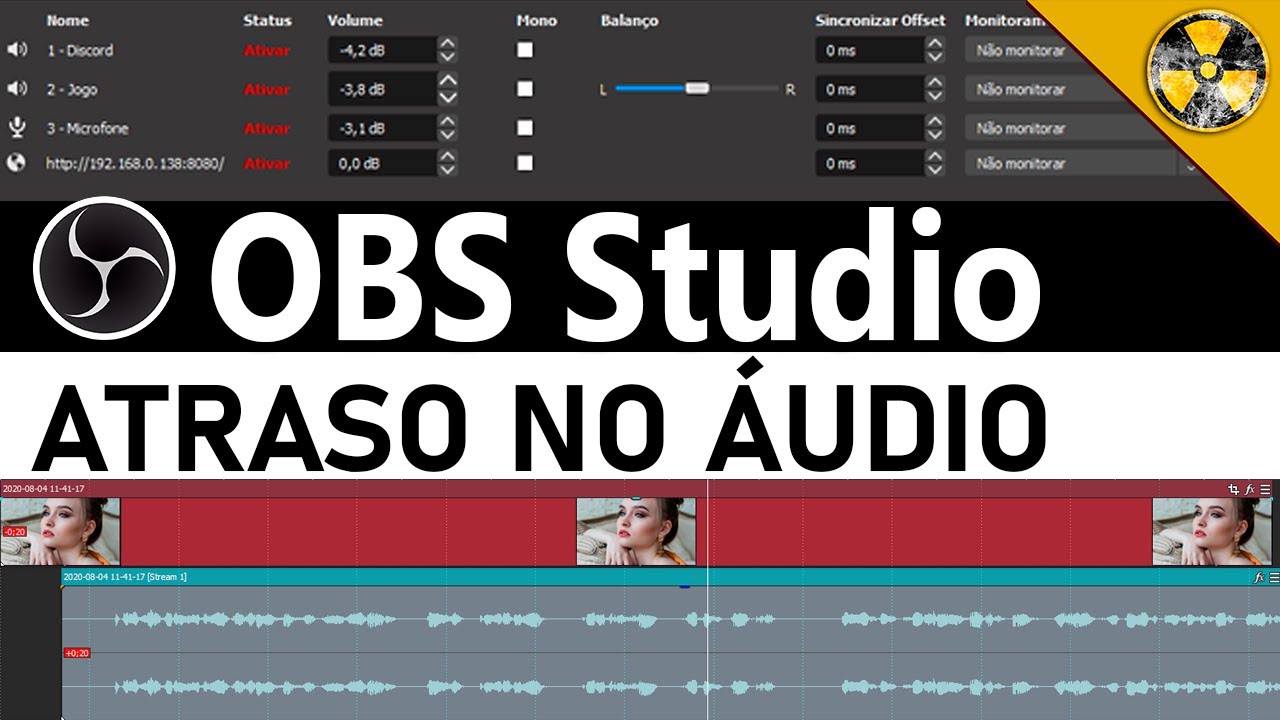This screenshot has width=1280, height=720.
Task: Click the 0 ms offset field for Discord
Action: [x=870, y=50]
